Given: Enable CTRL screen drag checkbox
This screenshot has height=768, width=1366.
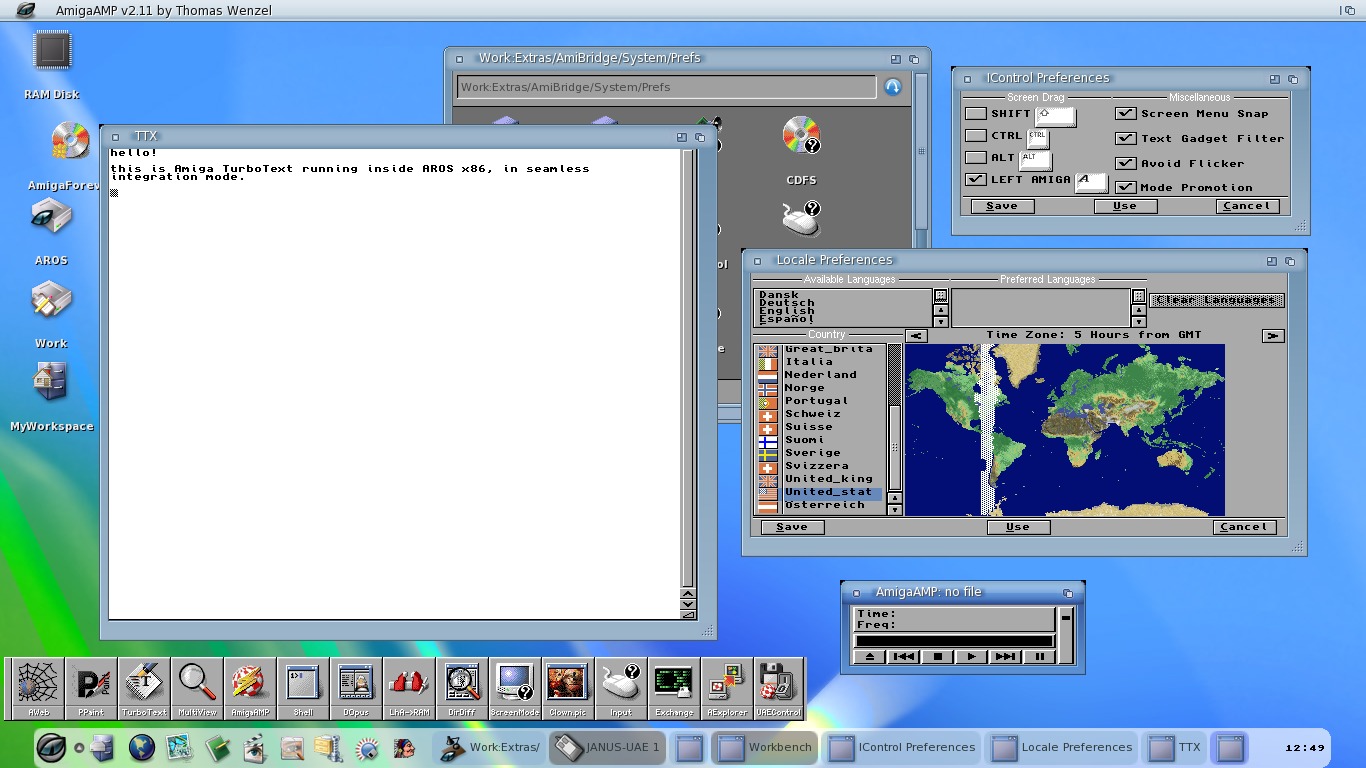Looking at the screenshot, I should coord(975,136).
